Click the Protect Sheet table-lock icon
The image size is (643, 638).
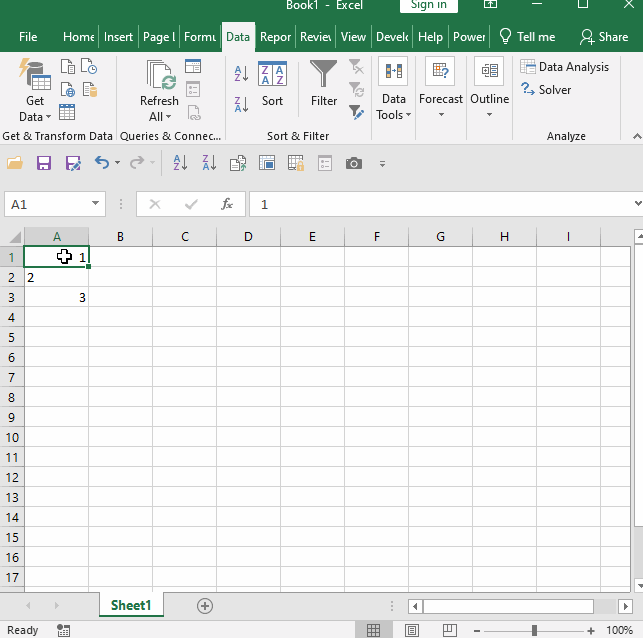pos(296,163)
